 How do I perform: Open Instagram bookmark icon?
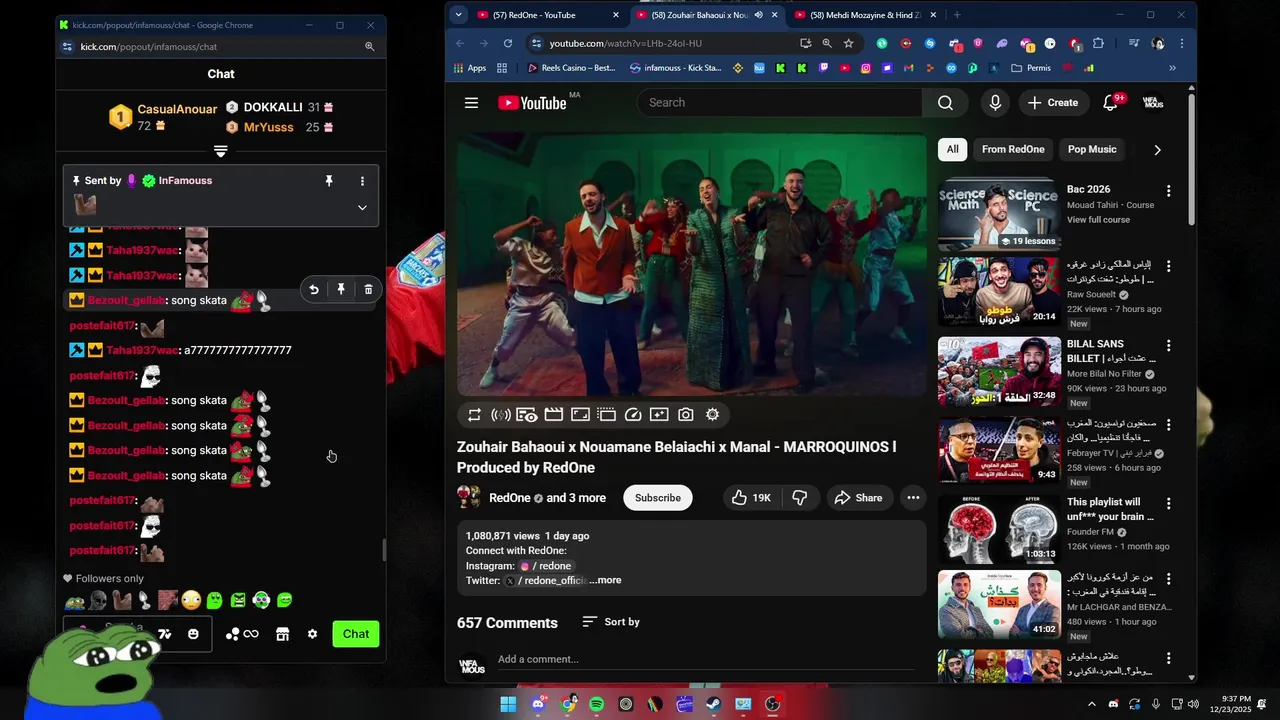[x=866, y=68]
